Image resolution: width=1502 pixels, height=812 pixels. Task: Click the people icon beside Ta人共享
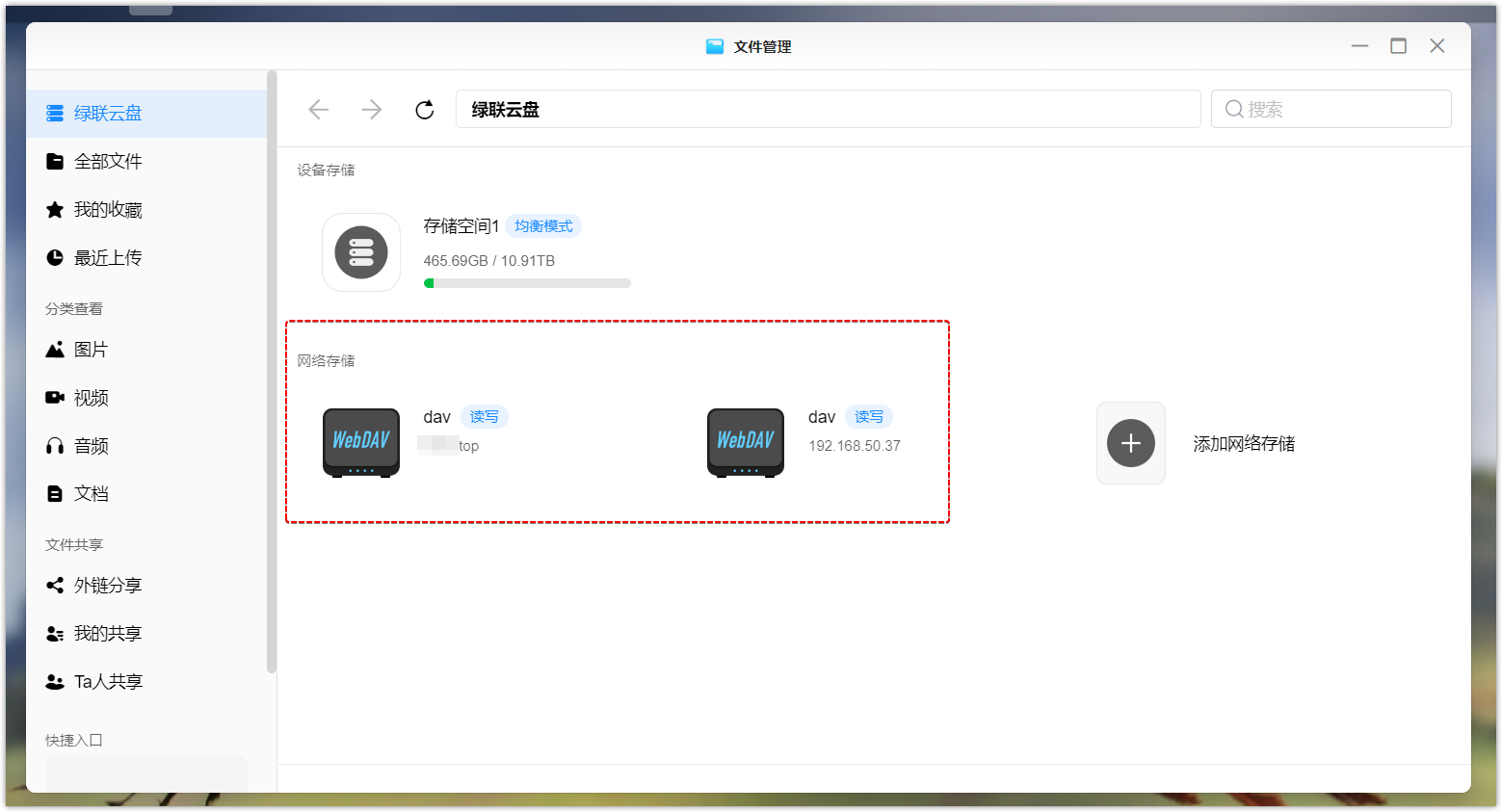click(x=55, y=681)
